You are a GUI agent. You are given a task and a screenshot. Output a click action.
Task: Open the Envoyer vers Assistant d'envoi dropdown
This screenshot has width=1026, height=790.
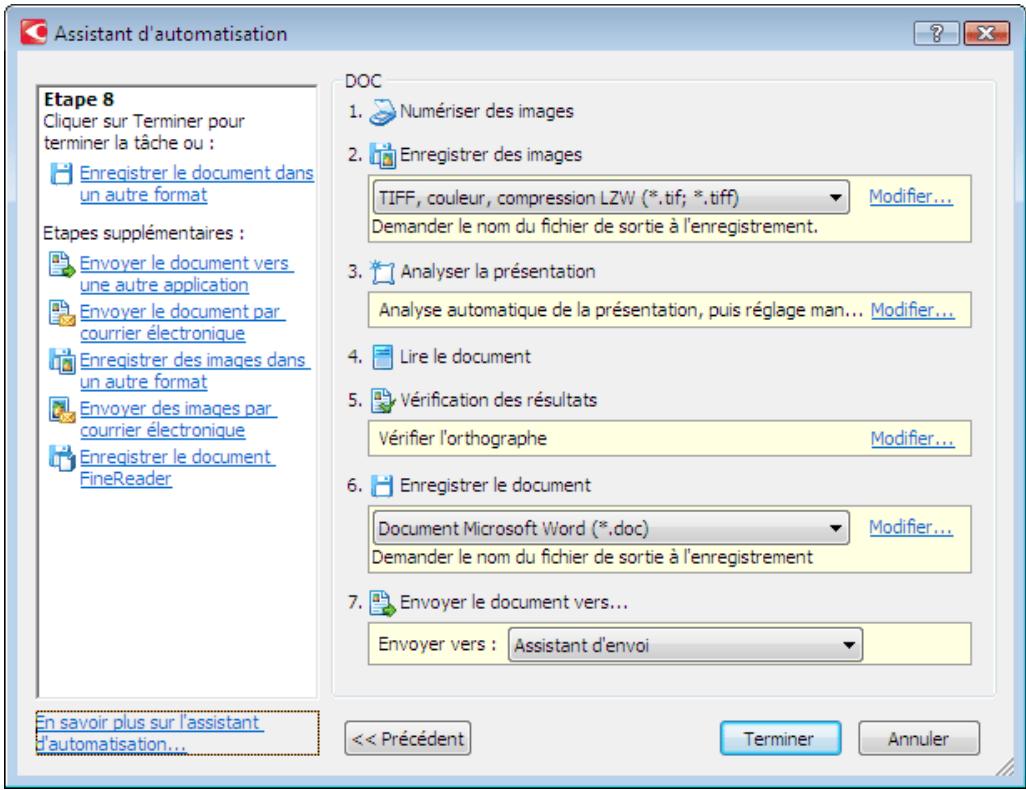(685, 645)
